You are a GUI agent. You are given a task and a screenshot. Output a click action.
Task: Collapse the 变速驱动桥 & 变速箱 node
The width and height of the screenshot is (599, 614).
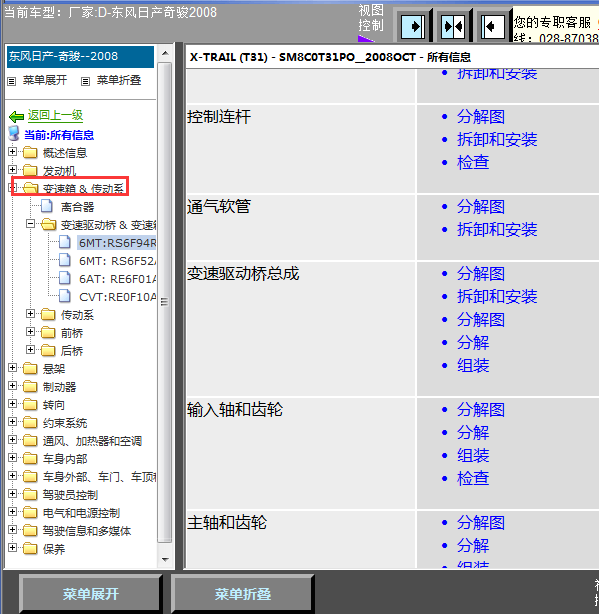pyautogui.click(x=30, y=224)
